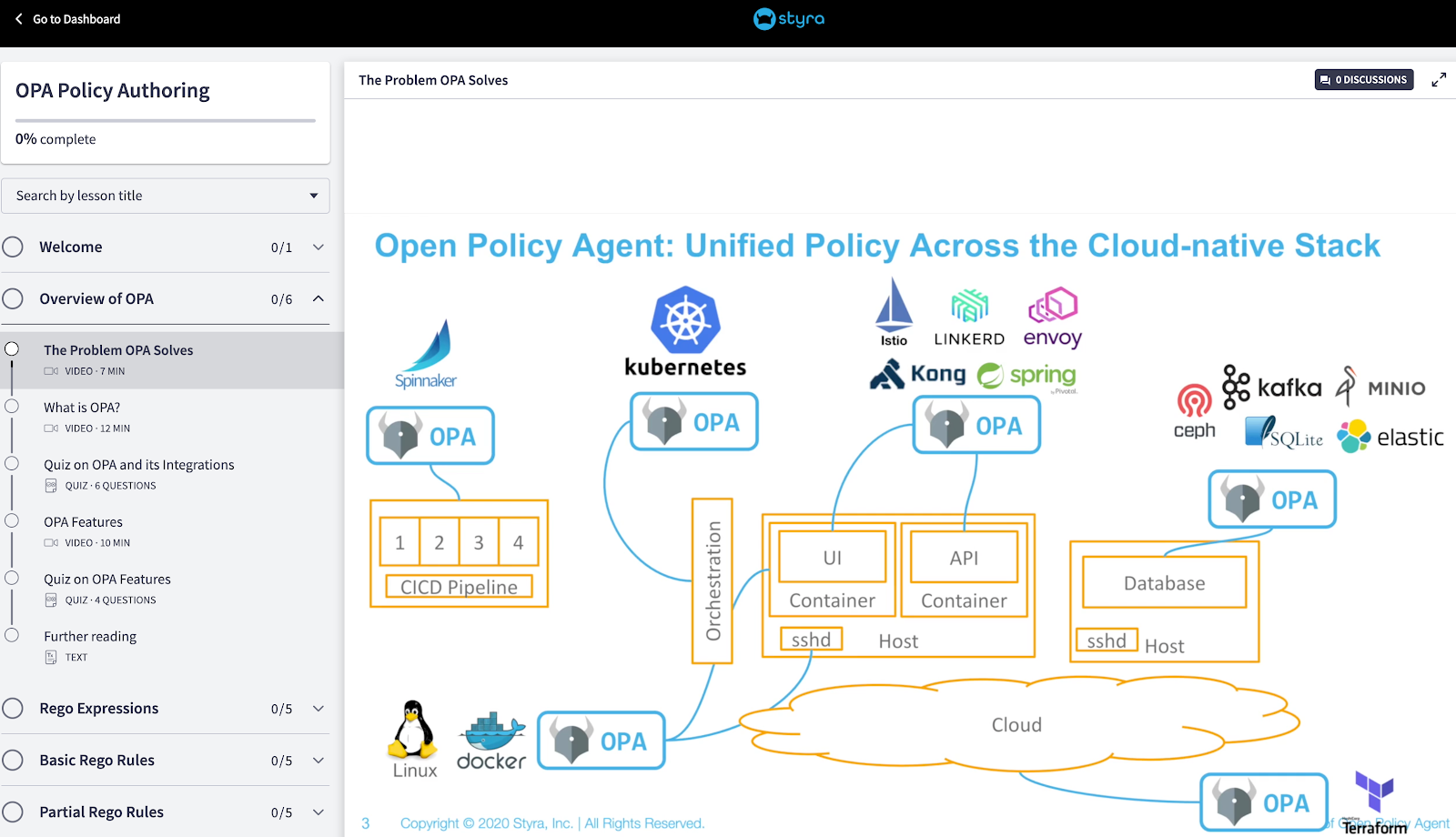Click the Kafka logo in slide

[1271, 388]
